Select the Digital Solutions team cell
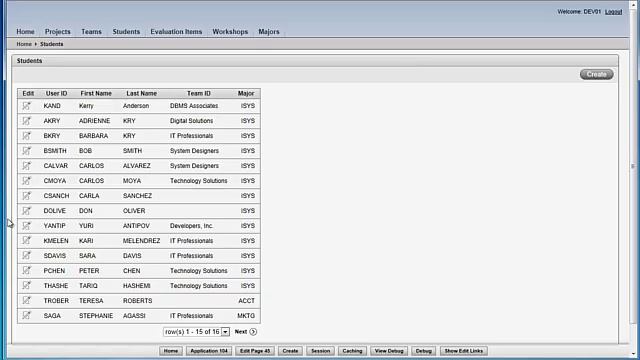 click(191, 121)
